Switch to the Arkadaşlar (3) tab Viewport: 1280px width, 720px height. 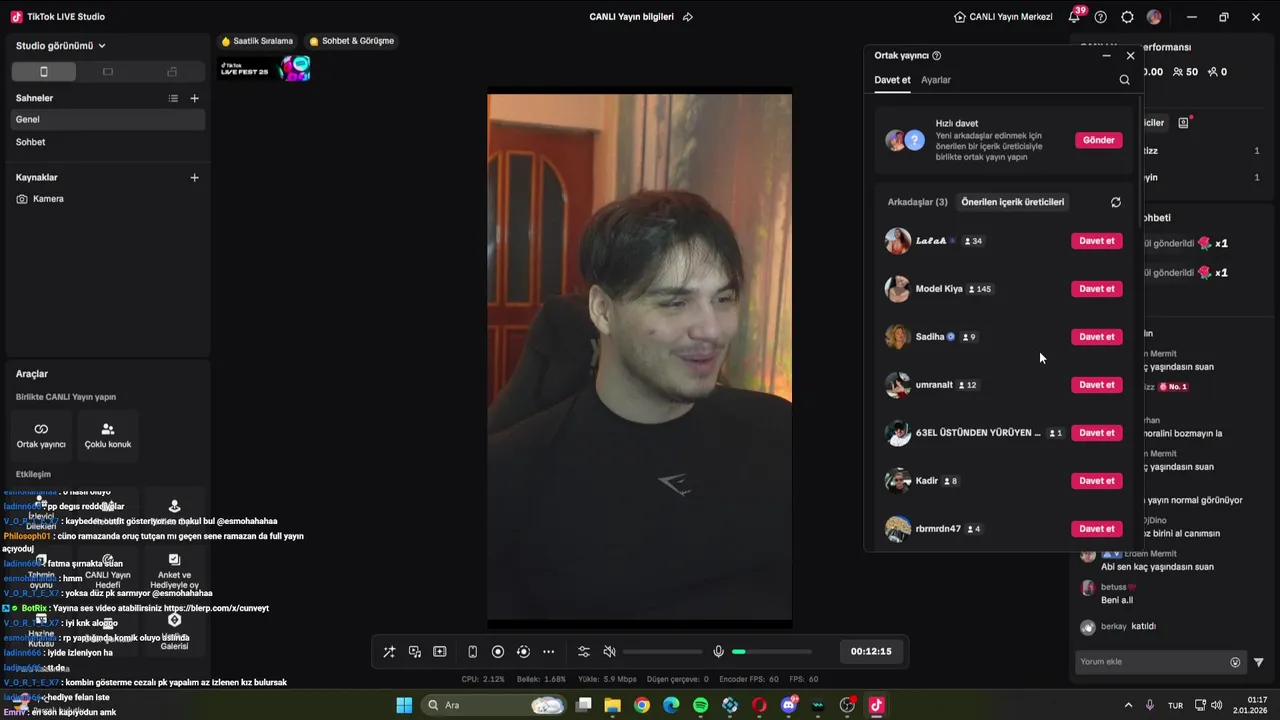pyautogui.click(x=917, y=202)
